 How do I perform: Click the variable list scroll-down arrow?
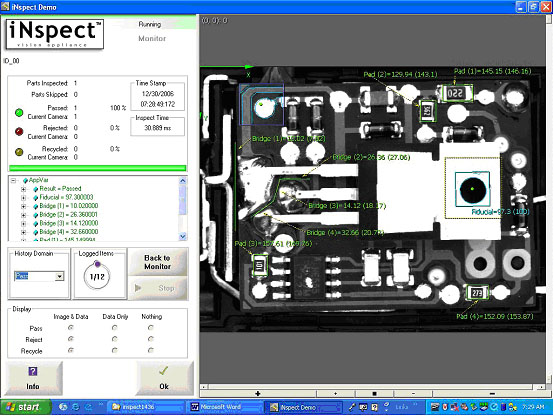pyautogui.click(x=183, y=236)
